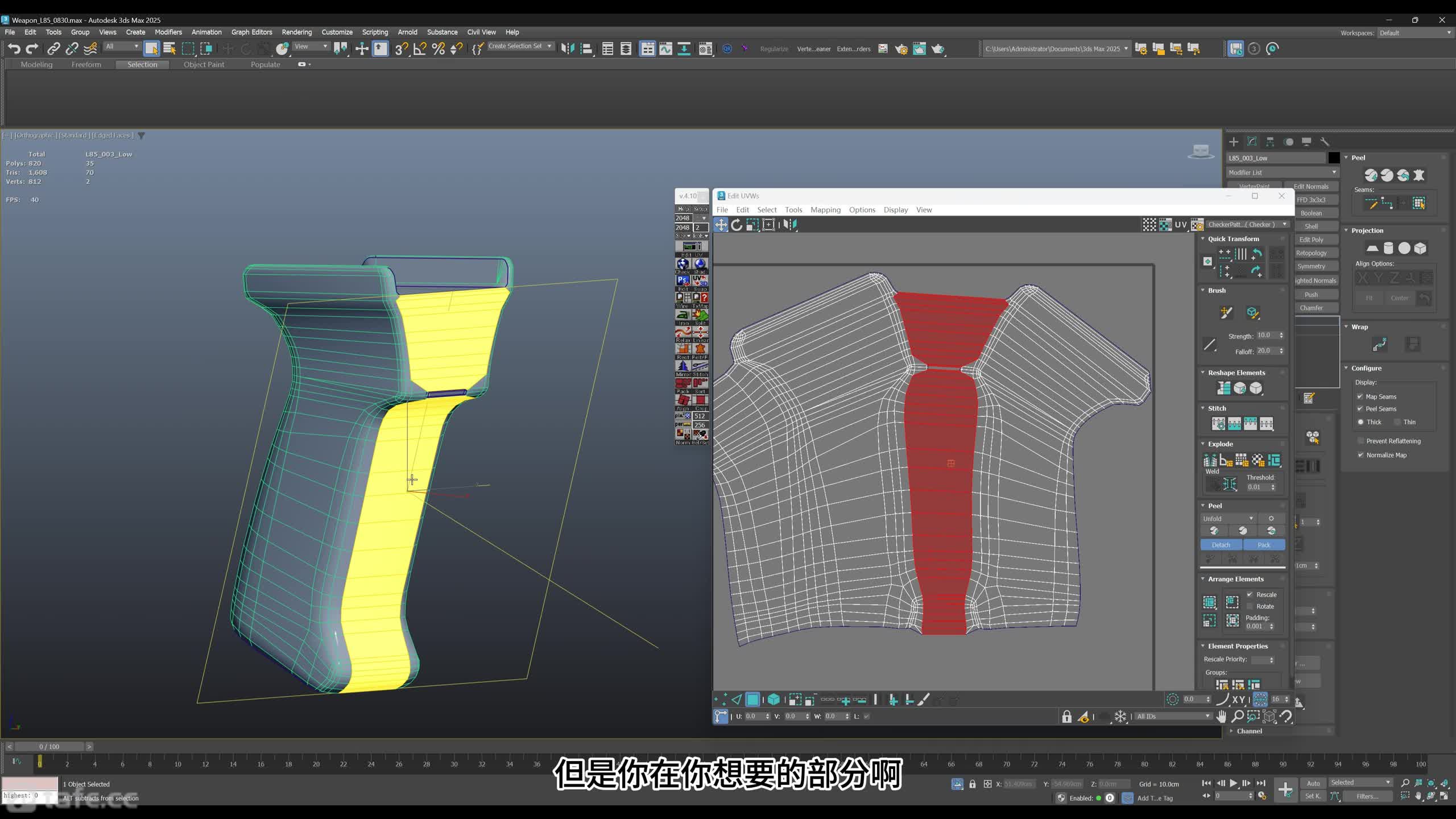Screen dimensions: 1456x819
Task: Toggle the Auto key button
Action: tap(1313, 783)
